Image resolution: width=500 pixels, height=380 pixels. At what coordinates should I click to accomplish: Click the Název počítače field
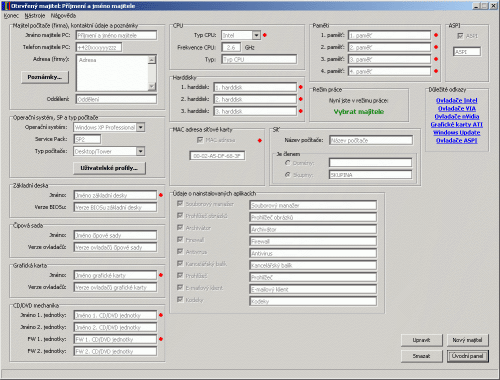click(371, 140)
